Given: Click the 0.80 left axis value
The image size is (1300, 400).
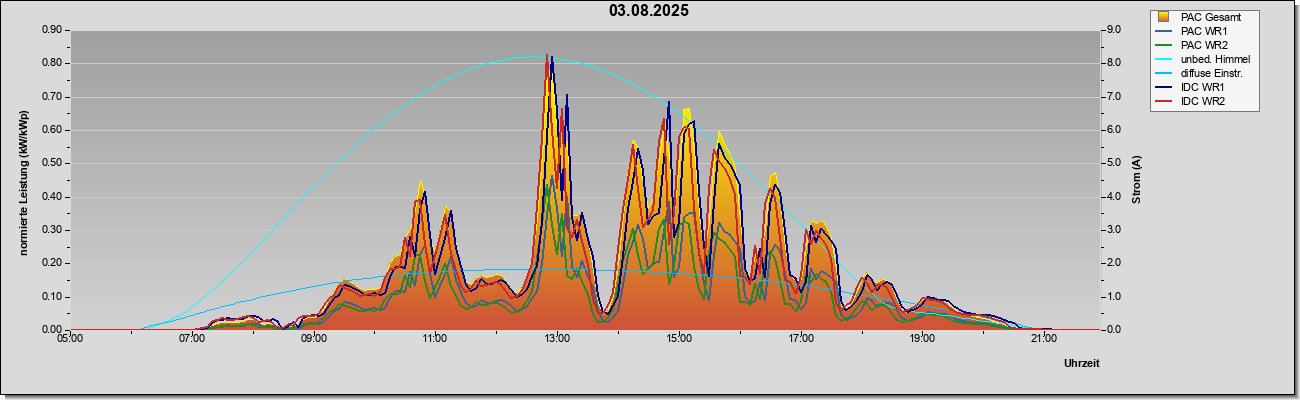Looking at the screenshot, I should [51, 63].
